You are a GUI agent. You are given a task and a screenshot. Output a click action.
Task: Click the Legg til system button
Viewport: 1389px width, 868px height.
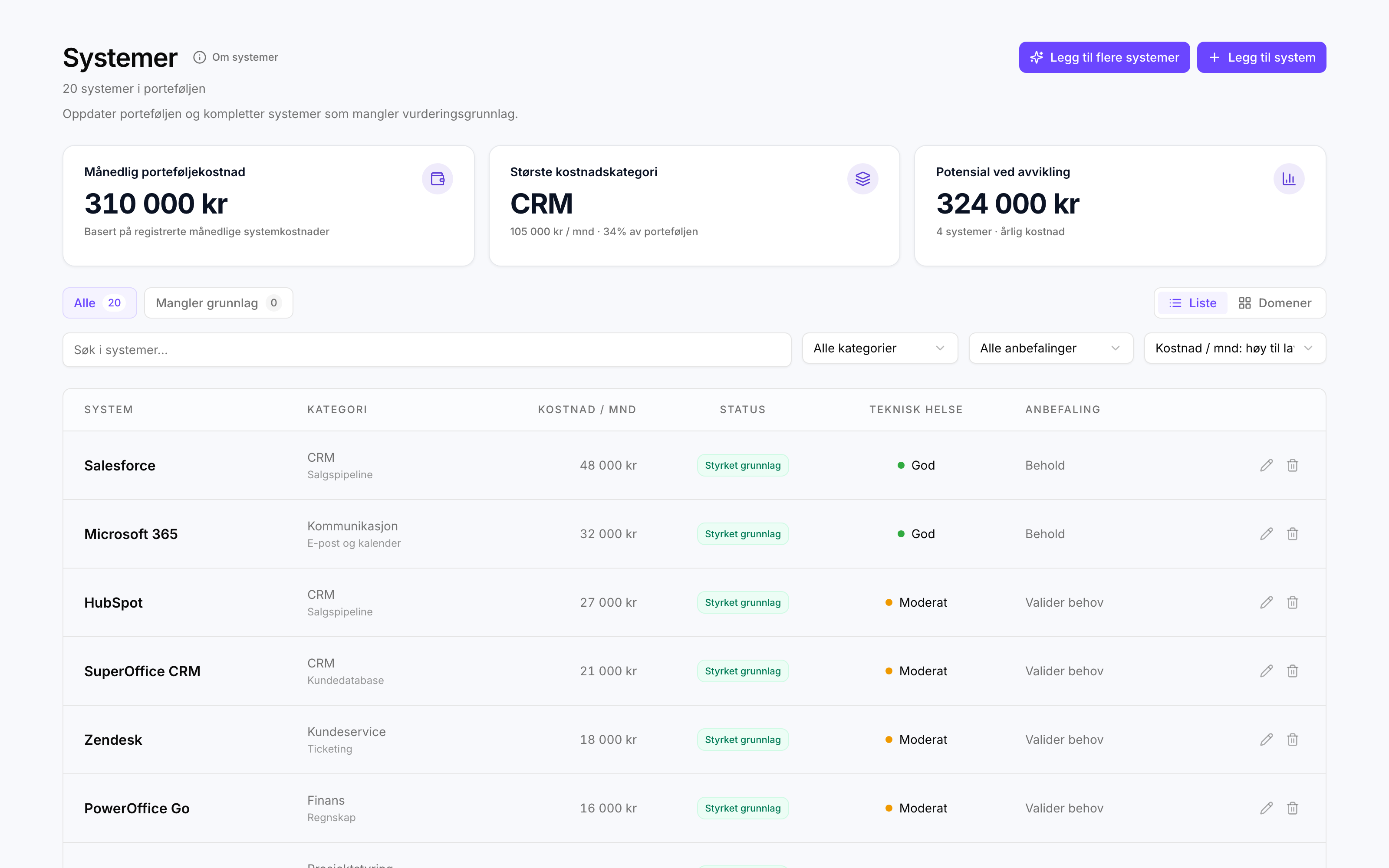(x=1261, y=57)
